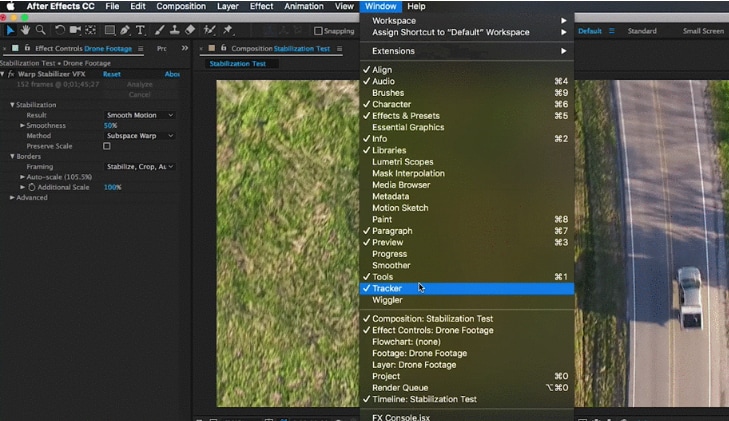Expand the Smoothness property
Image resolution: width=729 pixels, height=421 pixels.
[22, 125]
